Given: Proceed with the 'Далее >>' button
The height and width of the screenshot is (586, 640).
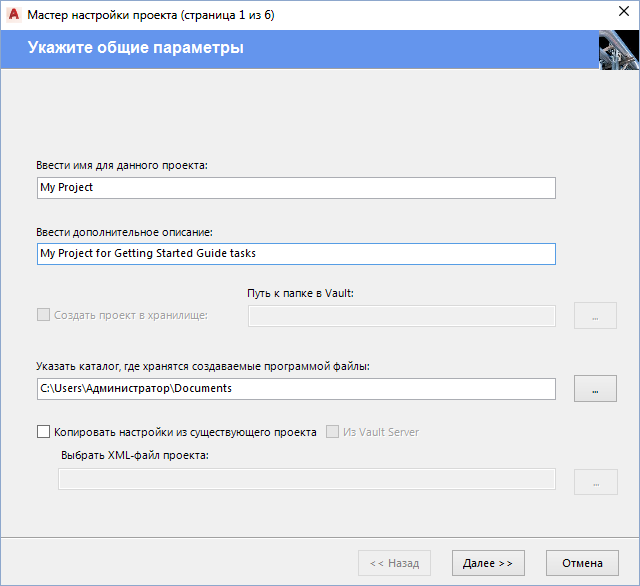Looking at the screenshot, I should [488, 563].
